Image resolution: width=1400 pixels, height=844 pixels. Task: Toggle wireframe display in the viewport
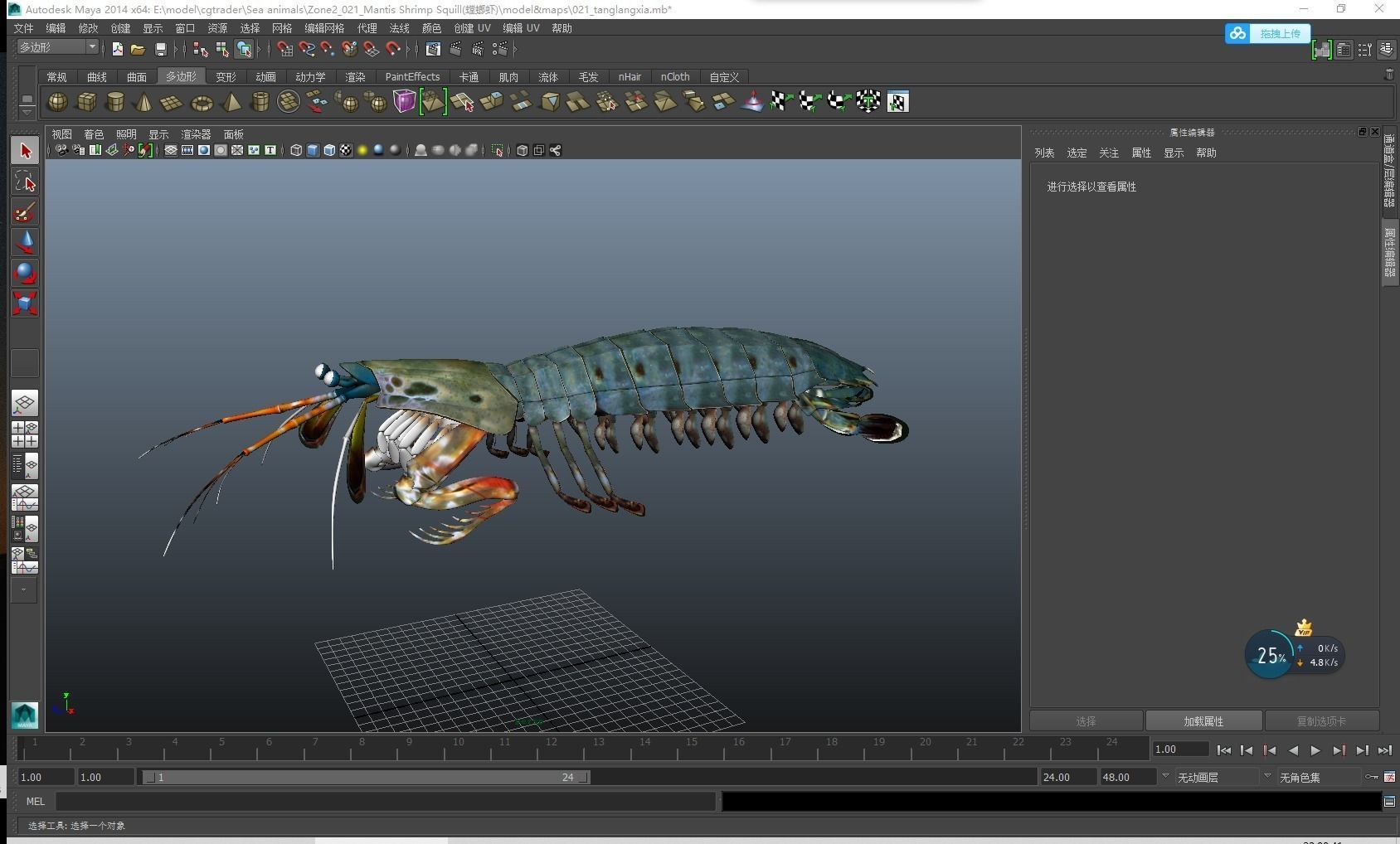[296, 150]
